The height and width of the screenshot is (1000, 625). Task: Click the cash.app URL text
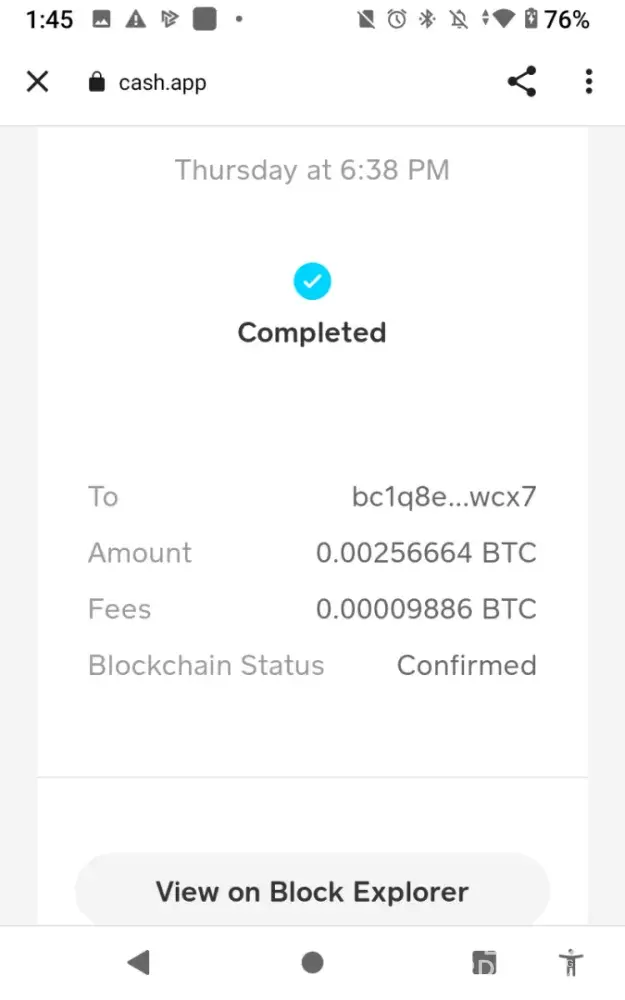point(162,83)
